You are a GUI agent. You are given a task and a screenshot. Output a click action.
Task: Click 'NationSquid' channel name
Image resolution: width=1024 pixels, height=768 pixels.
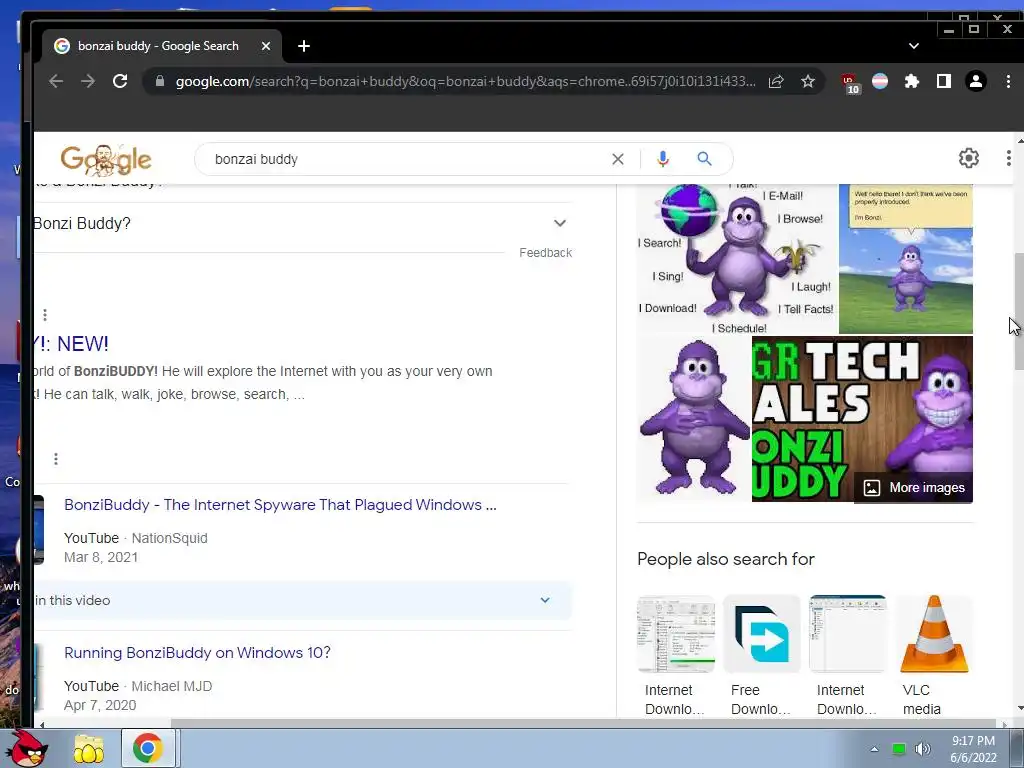170,538
